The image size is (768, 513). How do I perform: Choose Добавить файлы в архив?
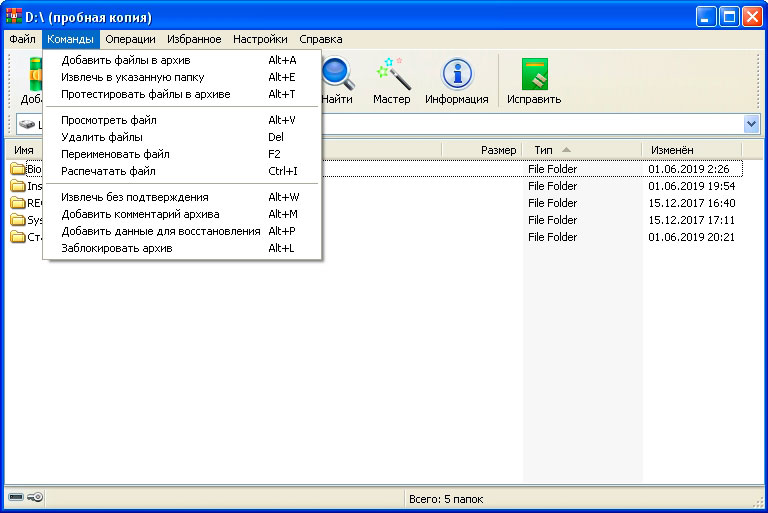182,60
